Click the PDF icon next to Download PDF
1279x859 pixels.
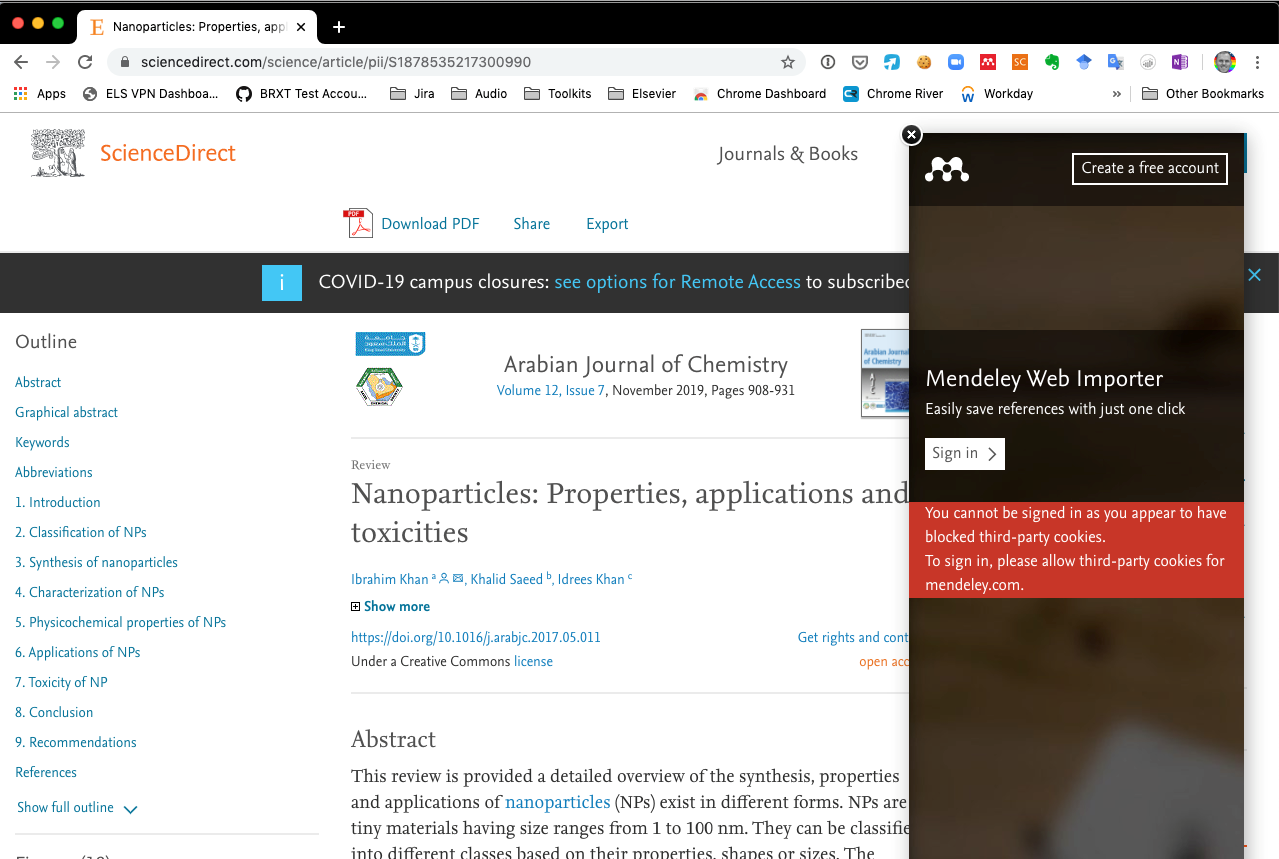(x=358, y=223)
